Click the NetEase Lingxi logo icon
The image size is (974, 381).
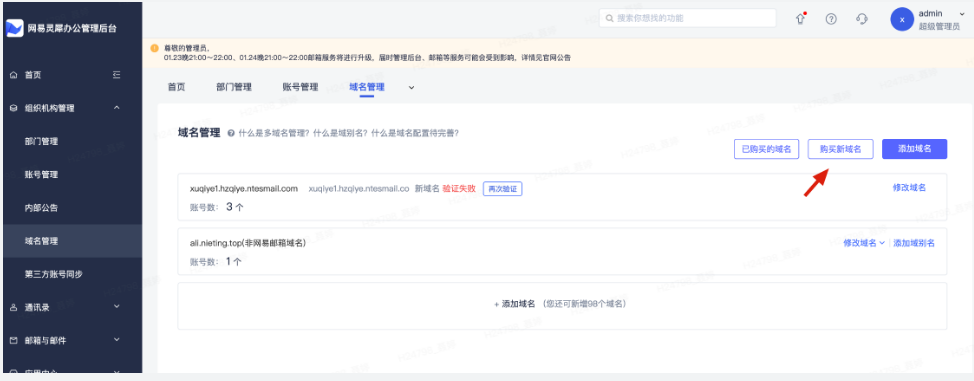pyautogui.click(x=14, y=29)
